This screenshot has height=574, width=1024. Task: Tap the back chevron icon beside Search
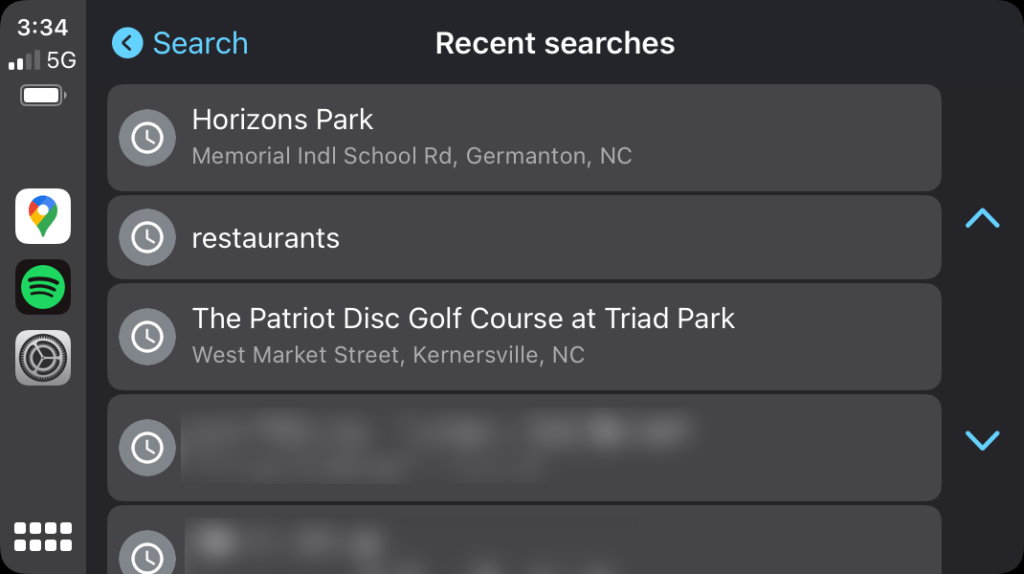[x=127, y=43]
